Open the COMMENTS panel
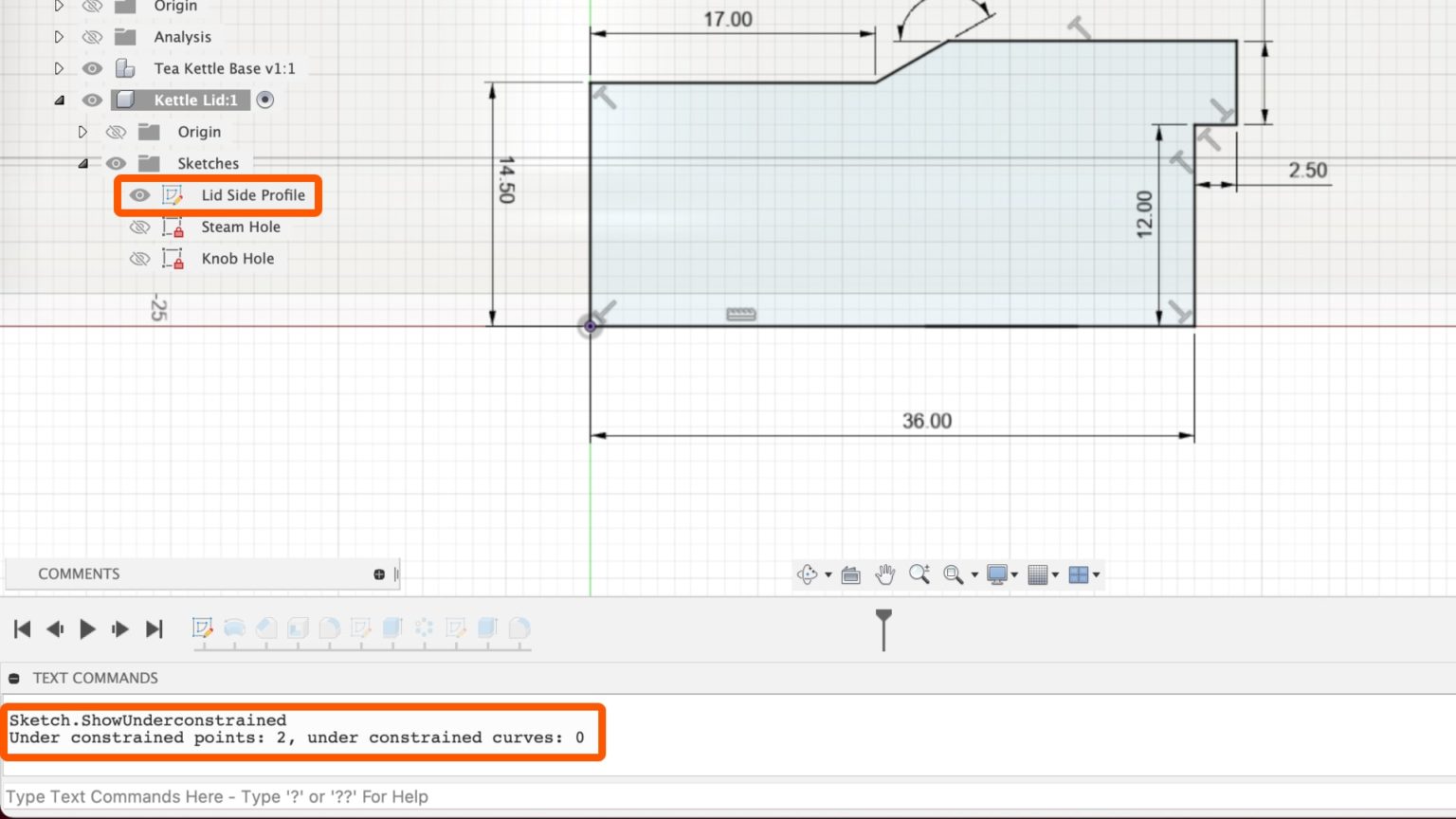This screenshot has width=1456, height=819. point(79,573)
